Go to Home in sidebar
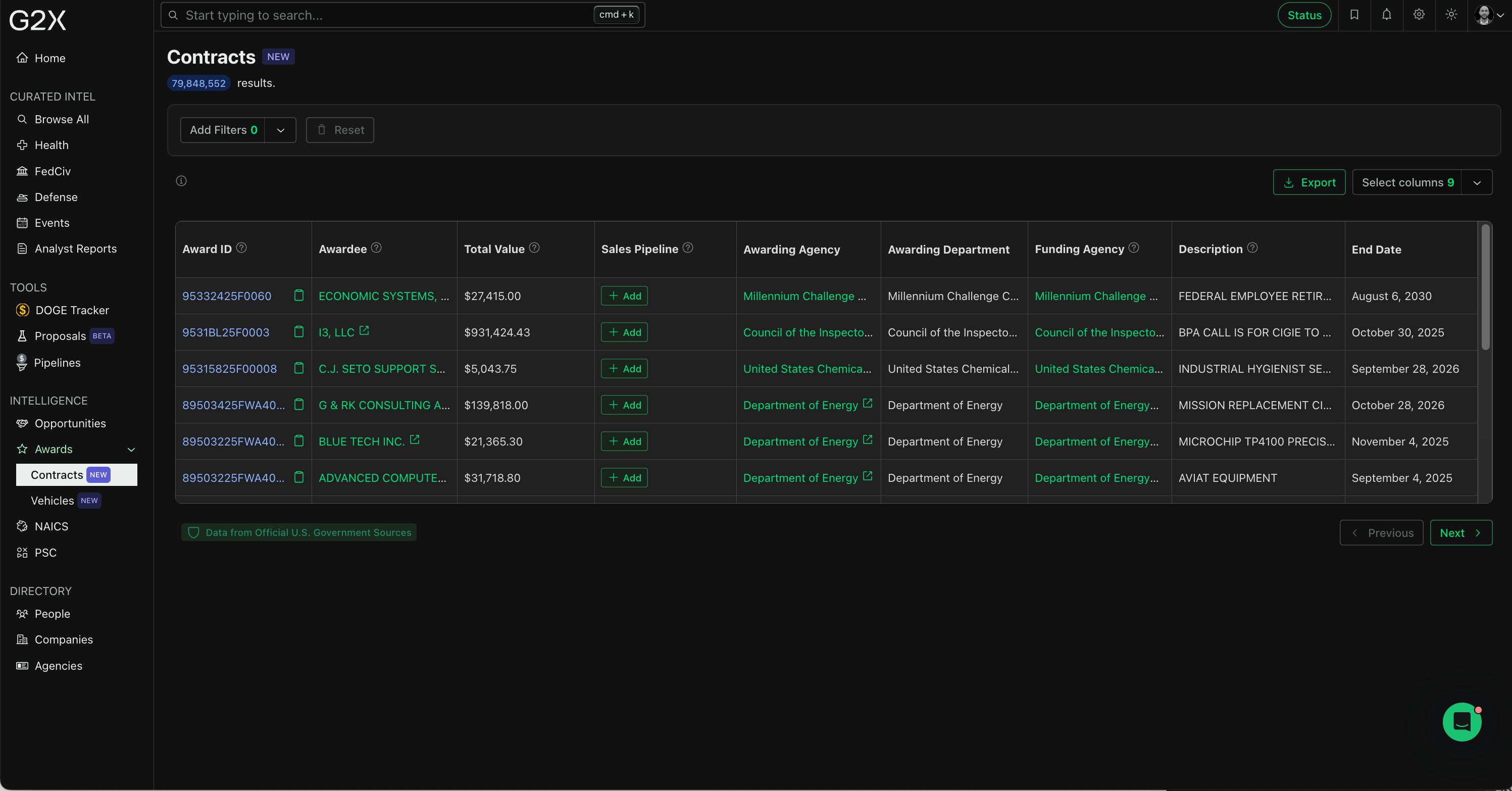The image size is (1512, 791). 41,58
